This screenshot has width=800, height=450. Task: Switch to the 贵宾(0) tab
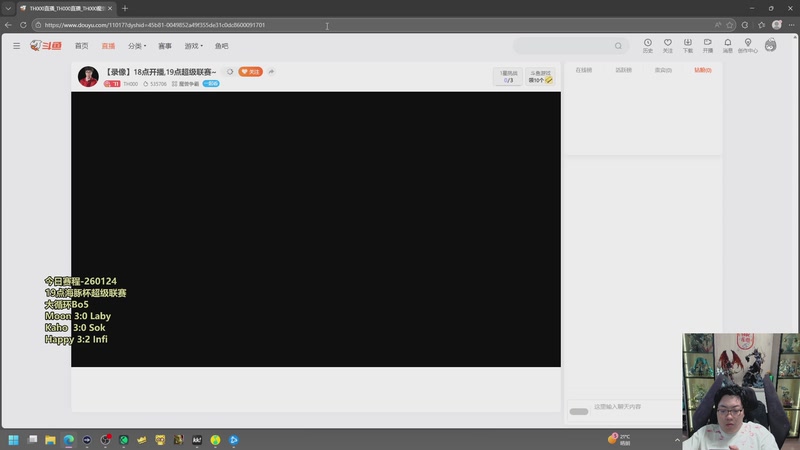[x=663, y=70]
